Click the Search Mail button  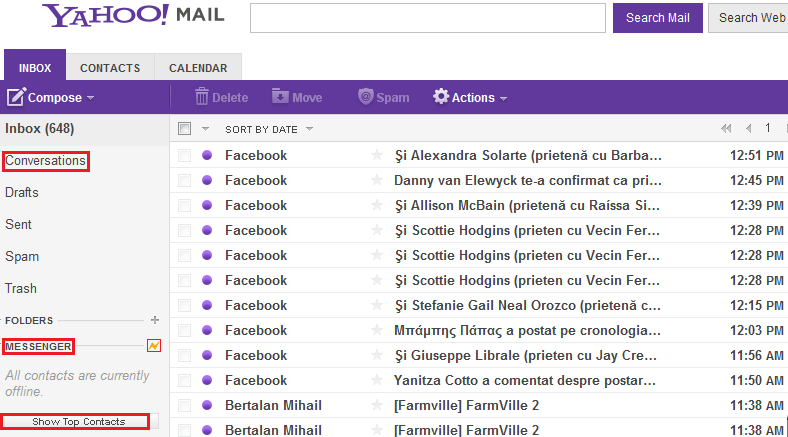[x=658, y=18]
